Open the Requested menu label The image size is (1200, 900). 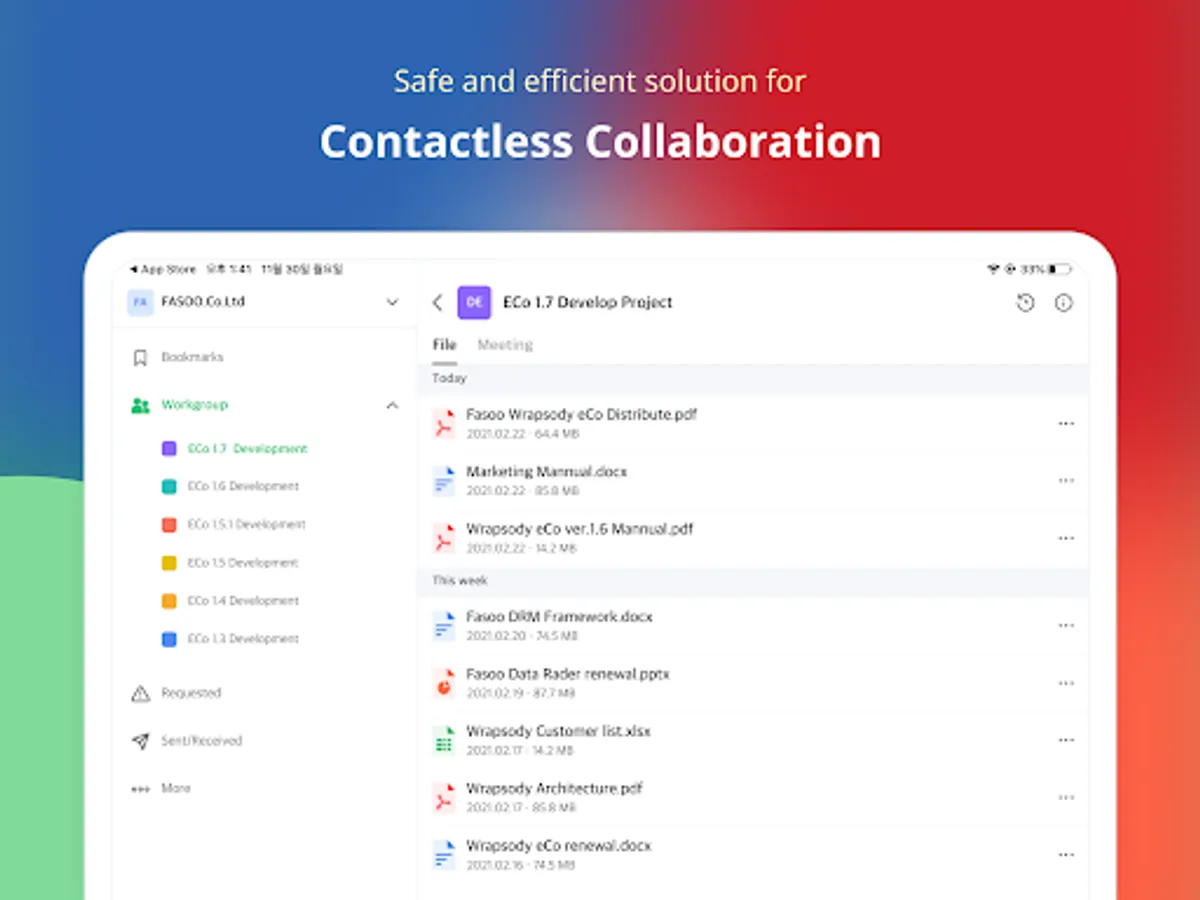[191, 693]
